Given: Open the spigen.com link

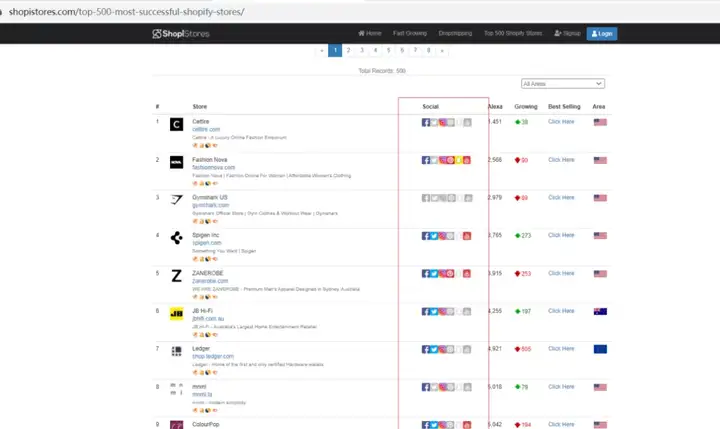Looking at the screenshot, I should click(207, 243).
